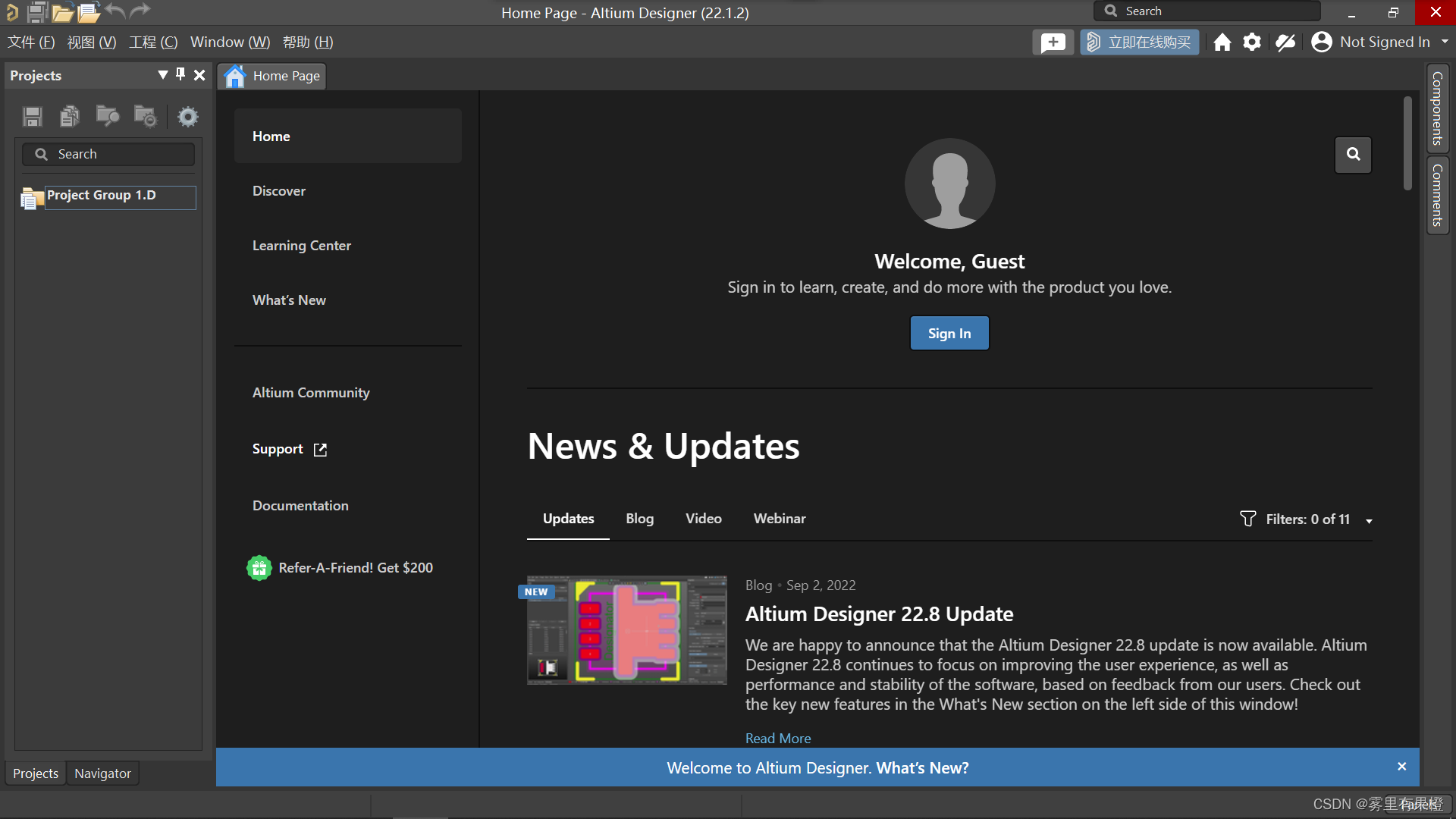Pin the Projects panel
The height and width of the screenshot is (819, 1456).
(x=180, y=74)
